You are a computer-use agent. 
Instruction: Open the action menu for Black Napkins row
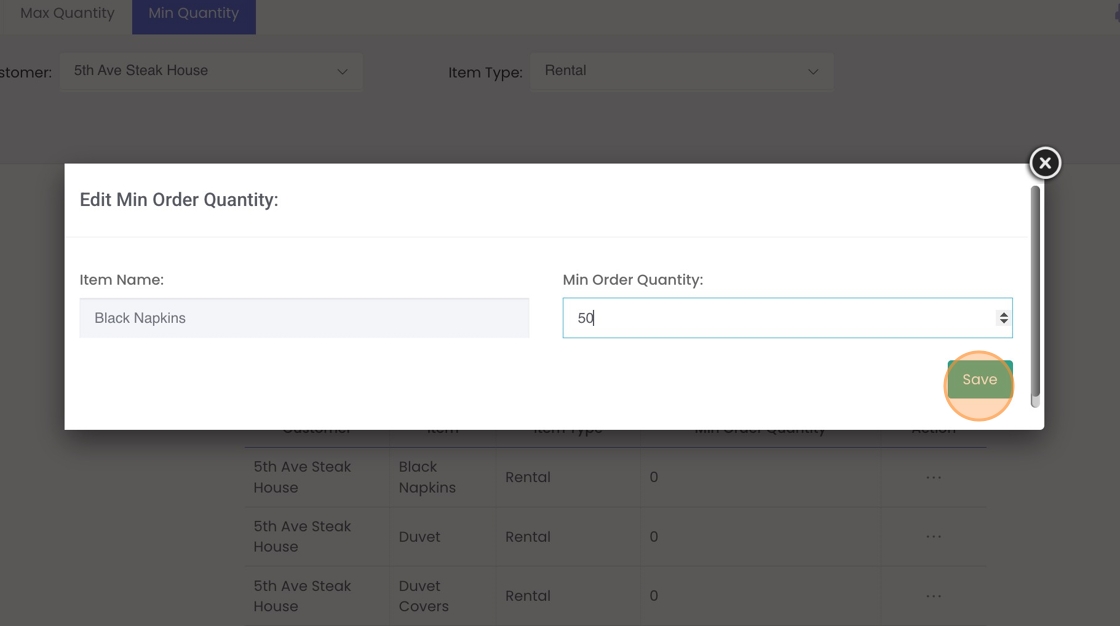(x=933, y=477)
